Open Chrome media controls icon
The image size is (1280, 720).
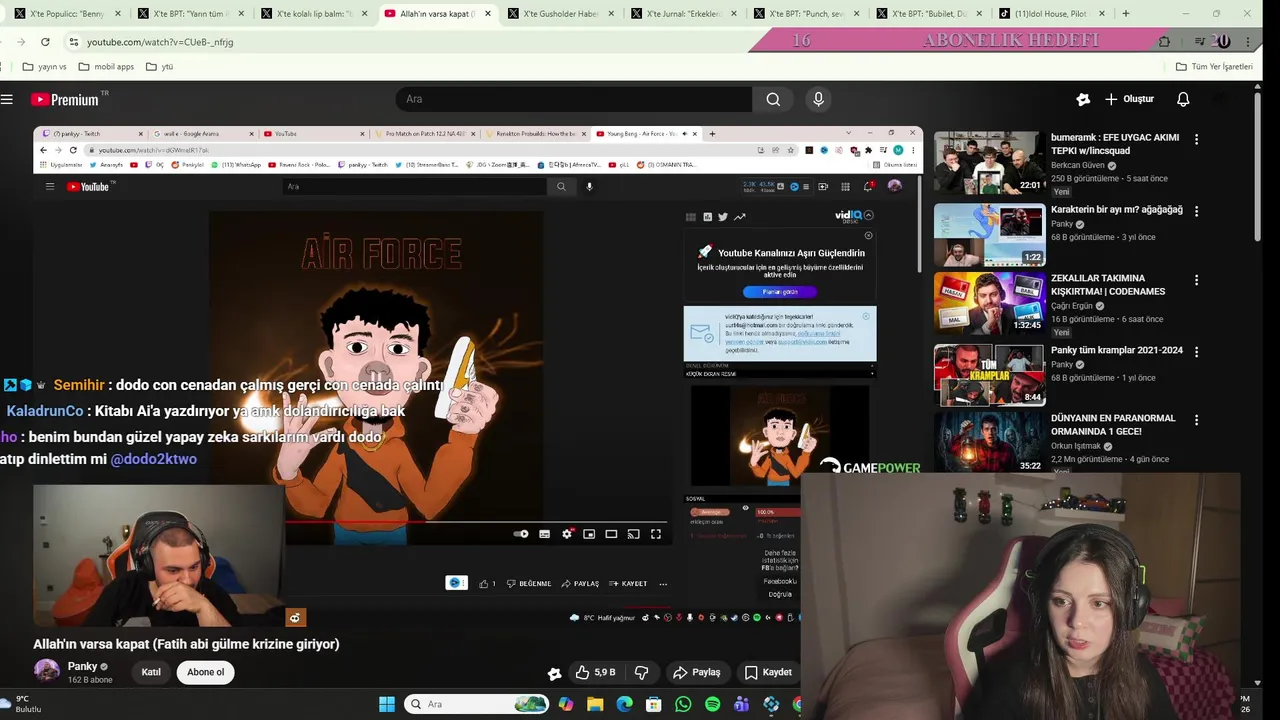tap(1200, 42)
